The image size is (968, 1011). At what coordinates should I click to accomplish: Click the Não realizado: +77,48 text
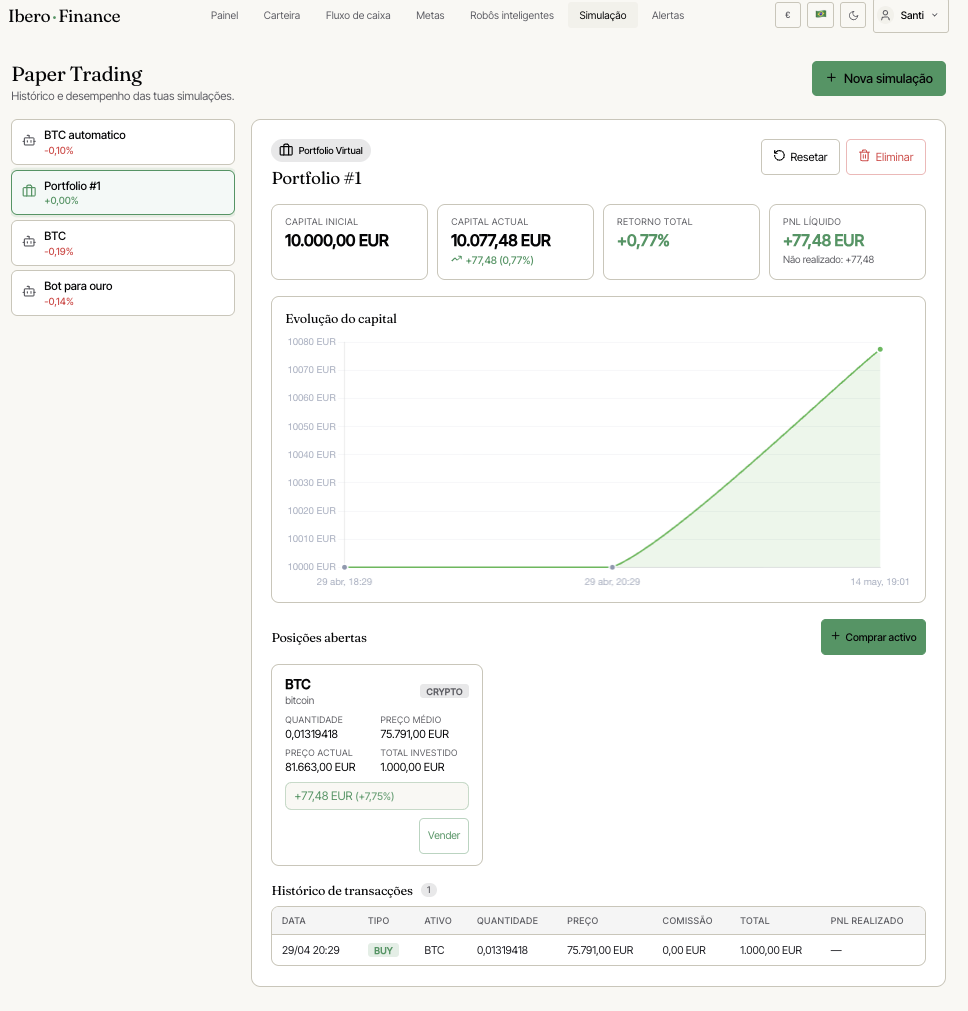(828, 260)
